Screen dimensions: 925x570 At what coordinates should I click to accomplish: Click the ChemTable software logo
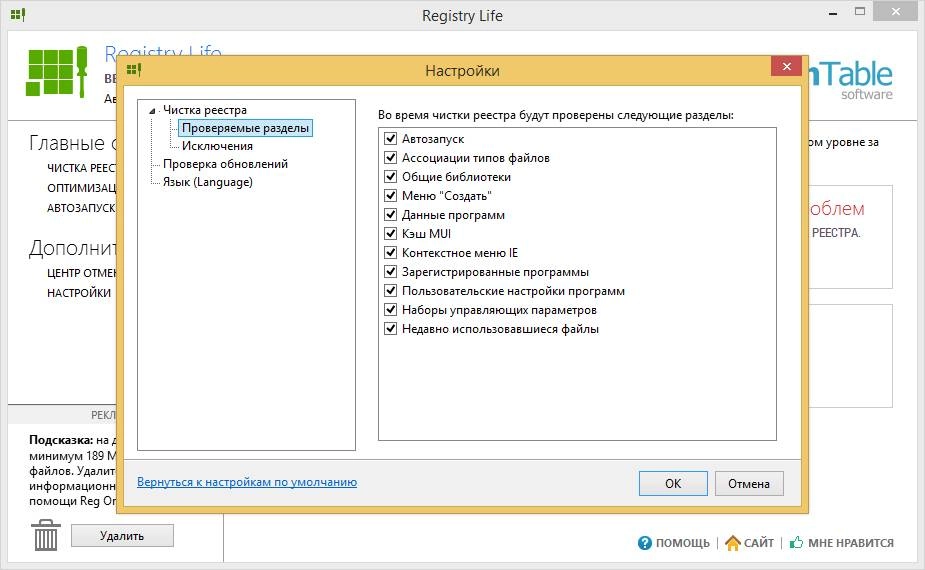tap(851, 80)
